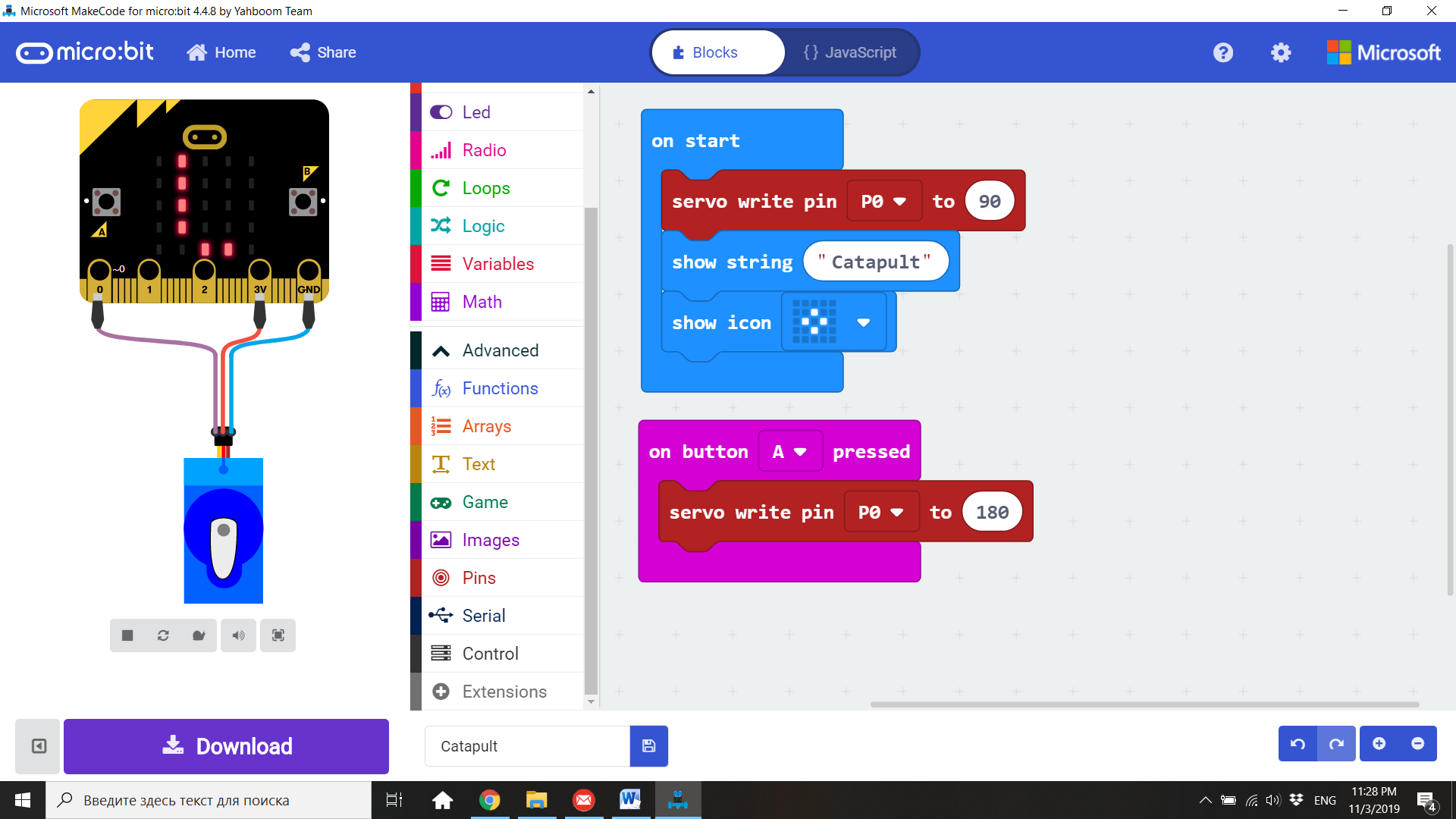Switch to Blocks editor view

pyautogui.click(x=717, y=52)
